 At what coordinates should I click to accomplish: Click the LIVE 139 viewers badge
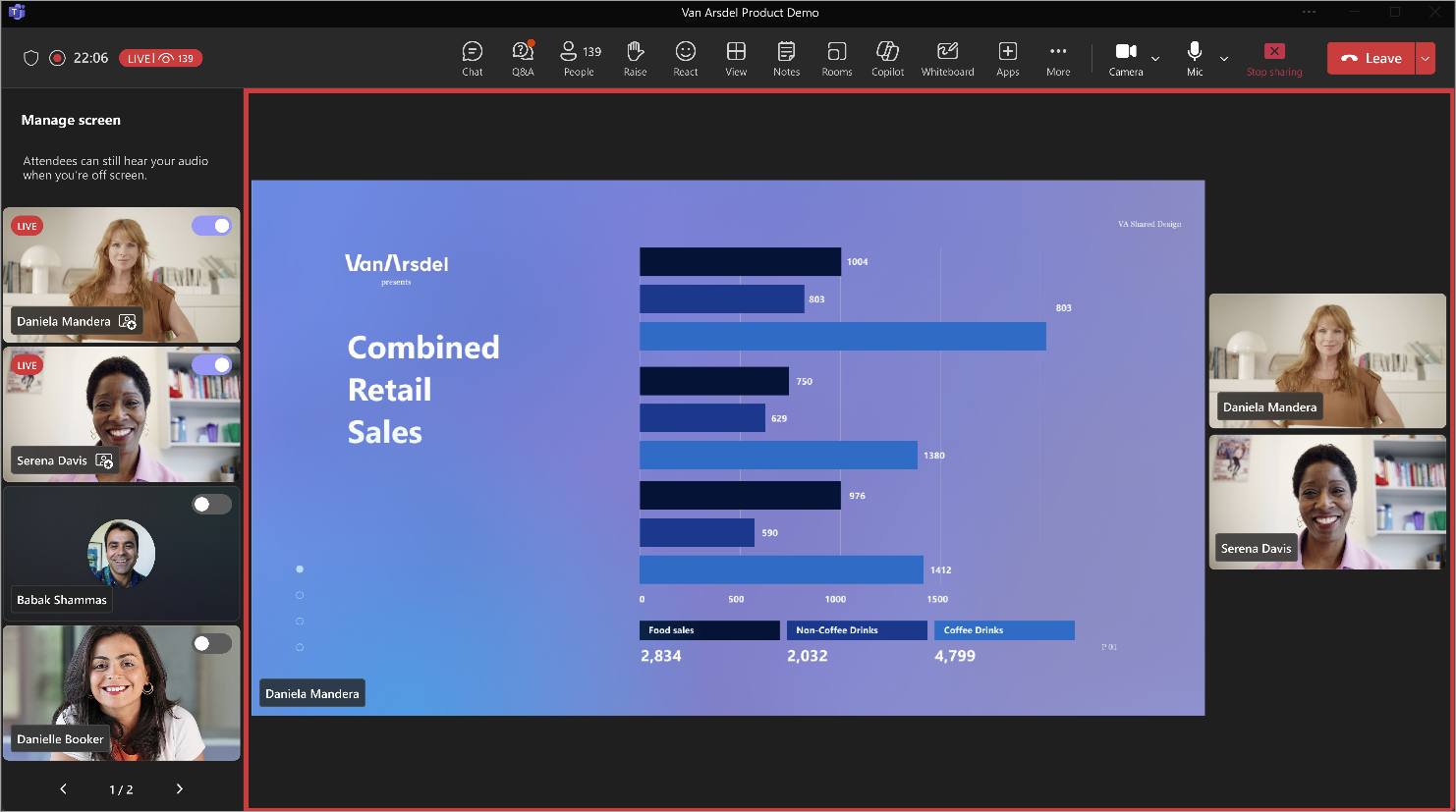coord(161,58)
